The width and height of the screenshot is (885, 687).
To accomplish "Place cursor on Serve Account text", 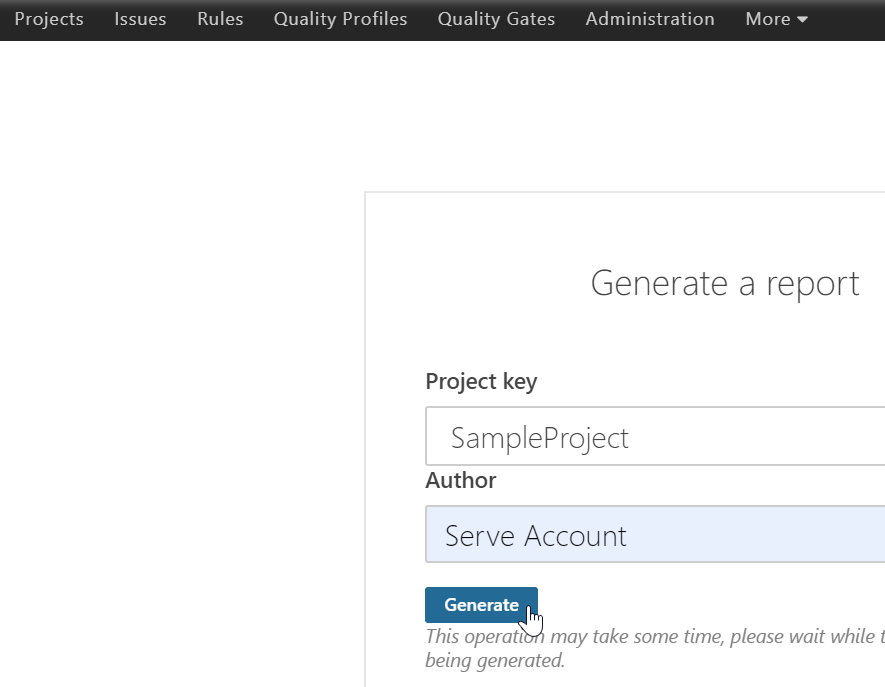I will pyautogui.click(x=536, y=536).
